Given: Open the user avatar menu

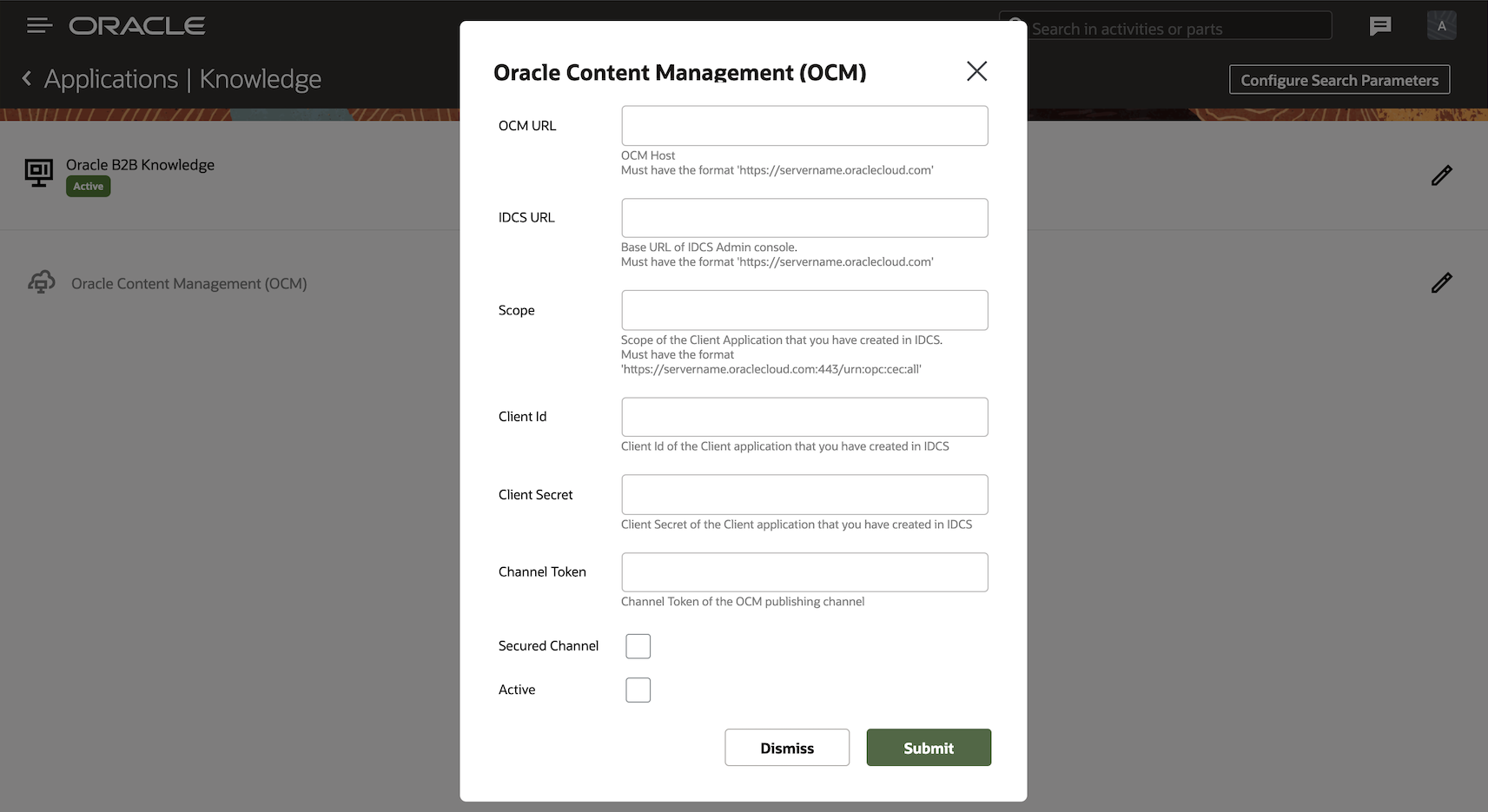Looking at the screenshot, I should pyautogui.click(x=1442, y=26).
